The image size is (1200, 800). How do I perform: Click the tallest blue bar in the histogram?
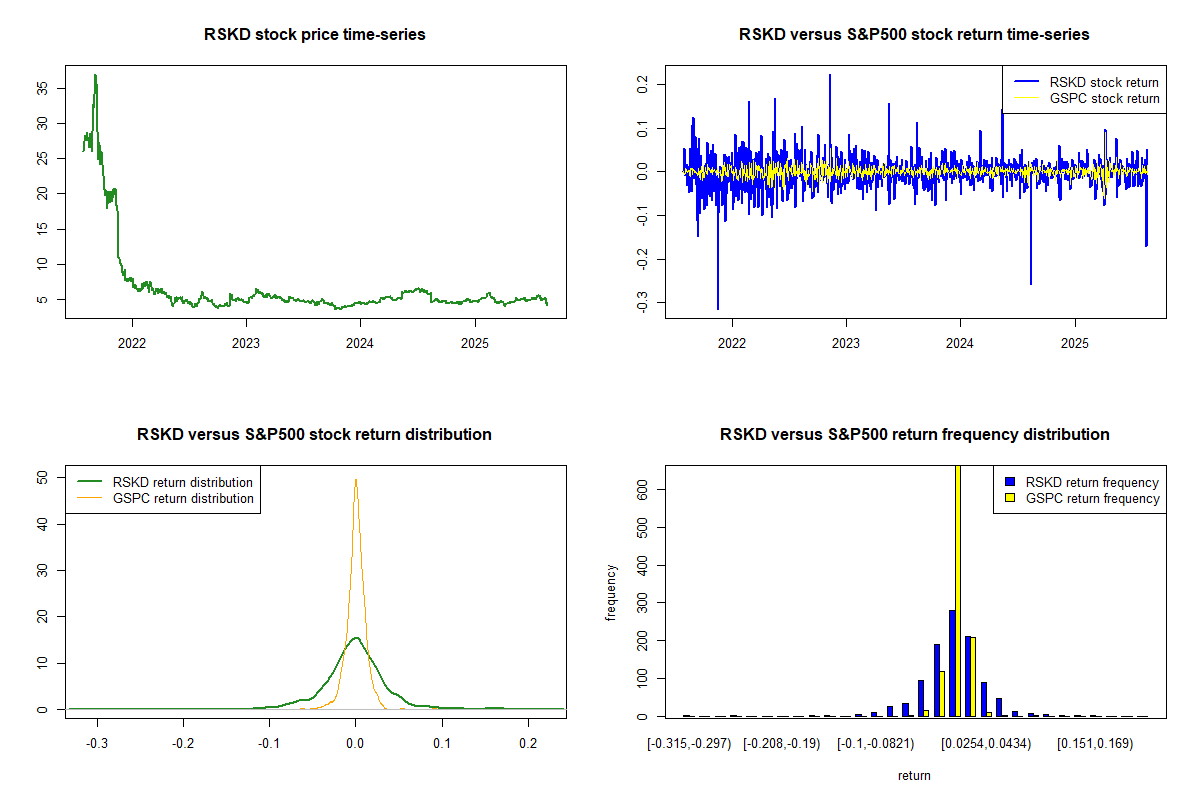pyautogui.click(x=952, y=662)
